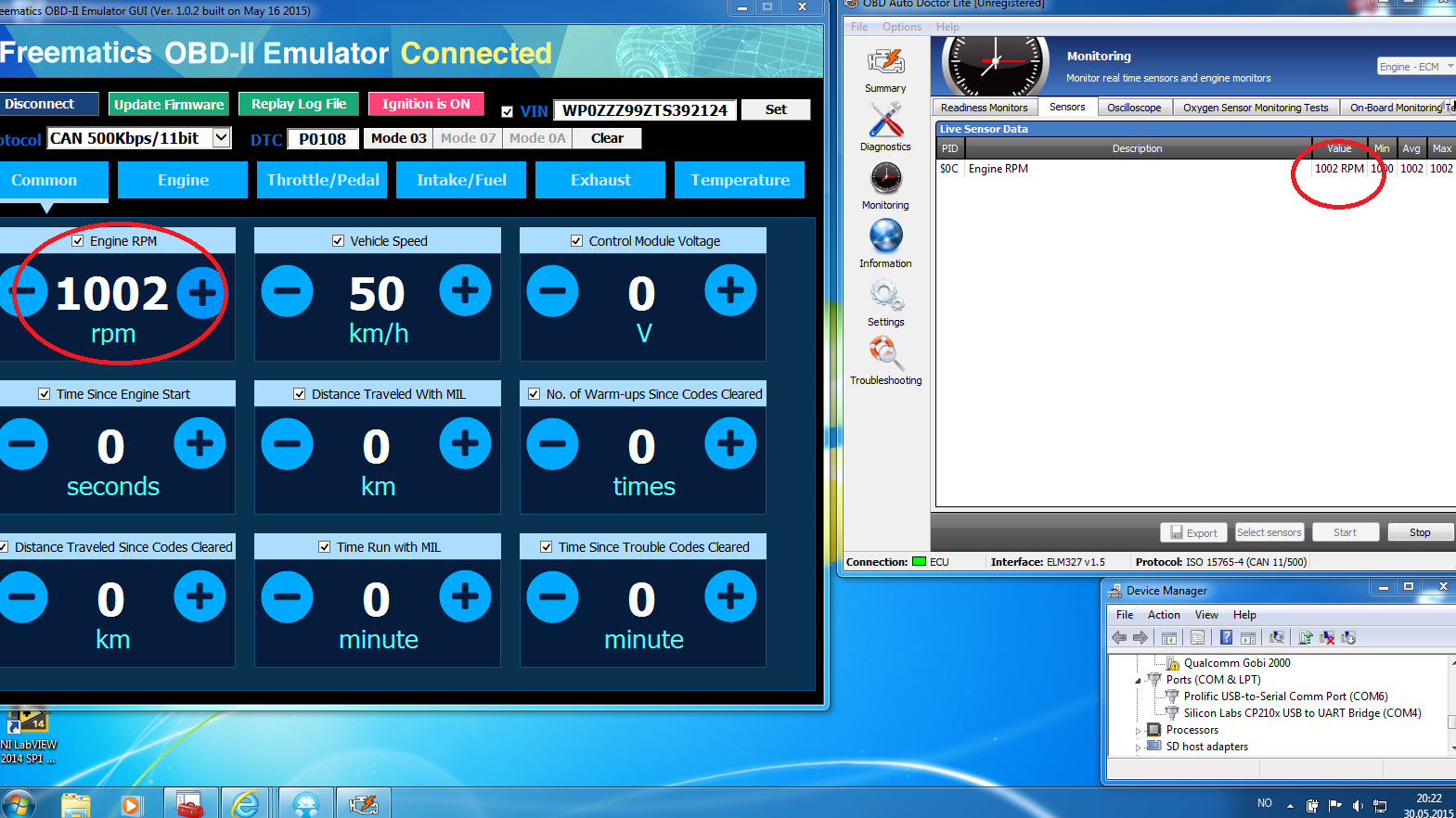Toggle Device Manager console tree icon
Viewport: 1456px width, 818px height.
(1169, 637)
